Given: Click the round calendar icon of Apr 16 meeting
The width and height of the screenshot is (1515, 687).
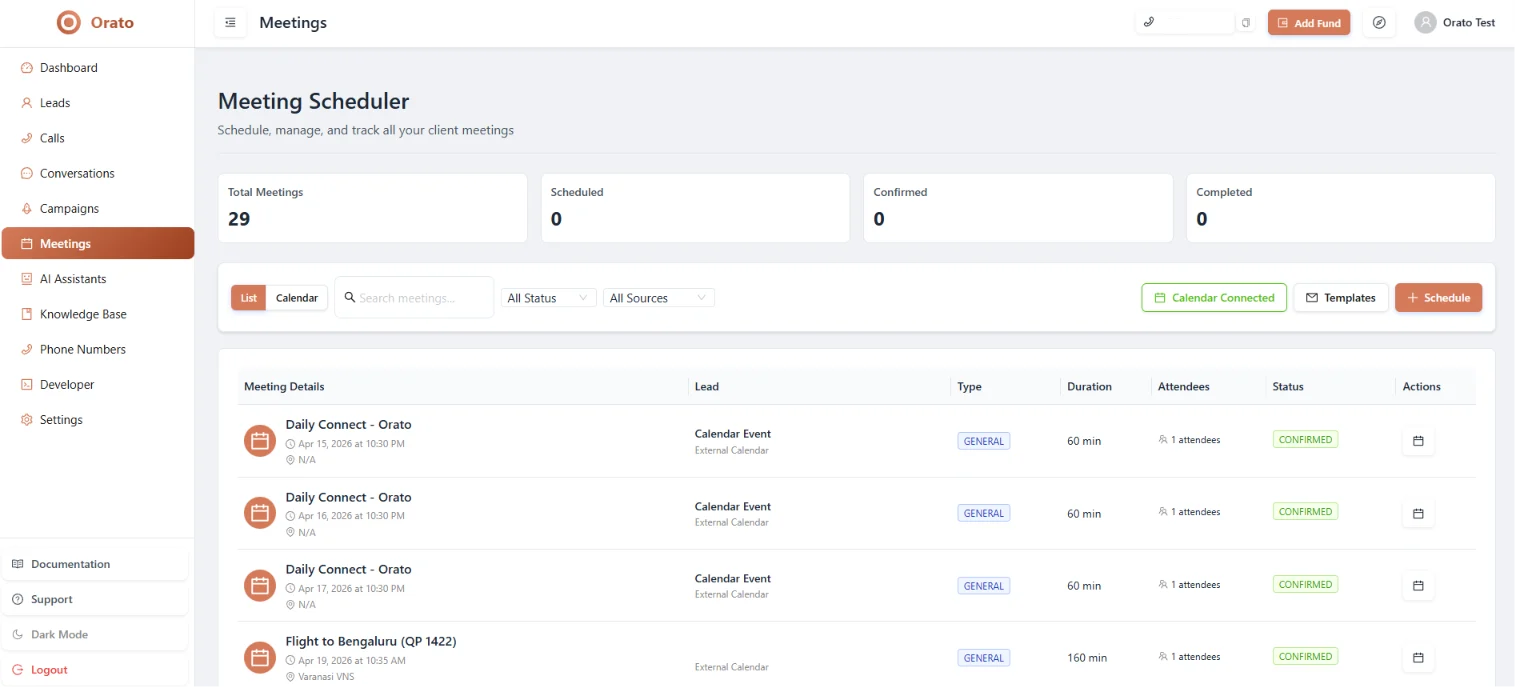Looking at the screenshot, I should [x=260, y=513].
